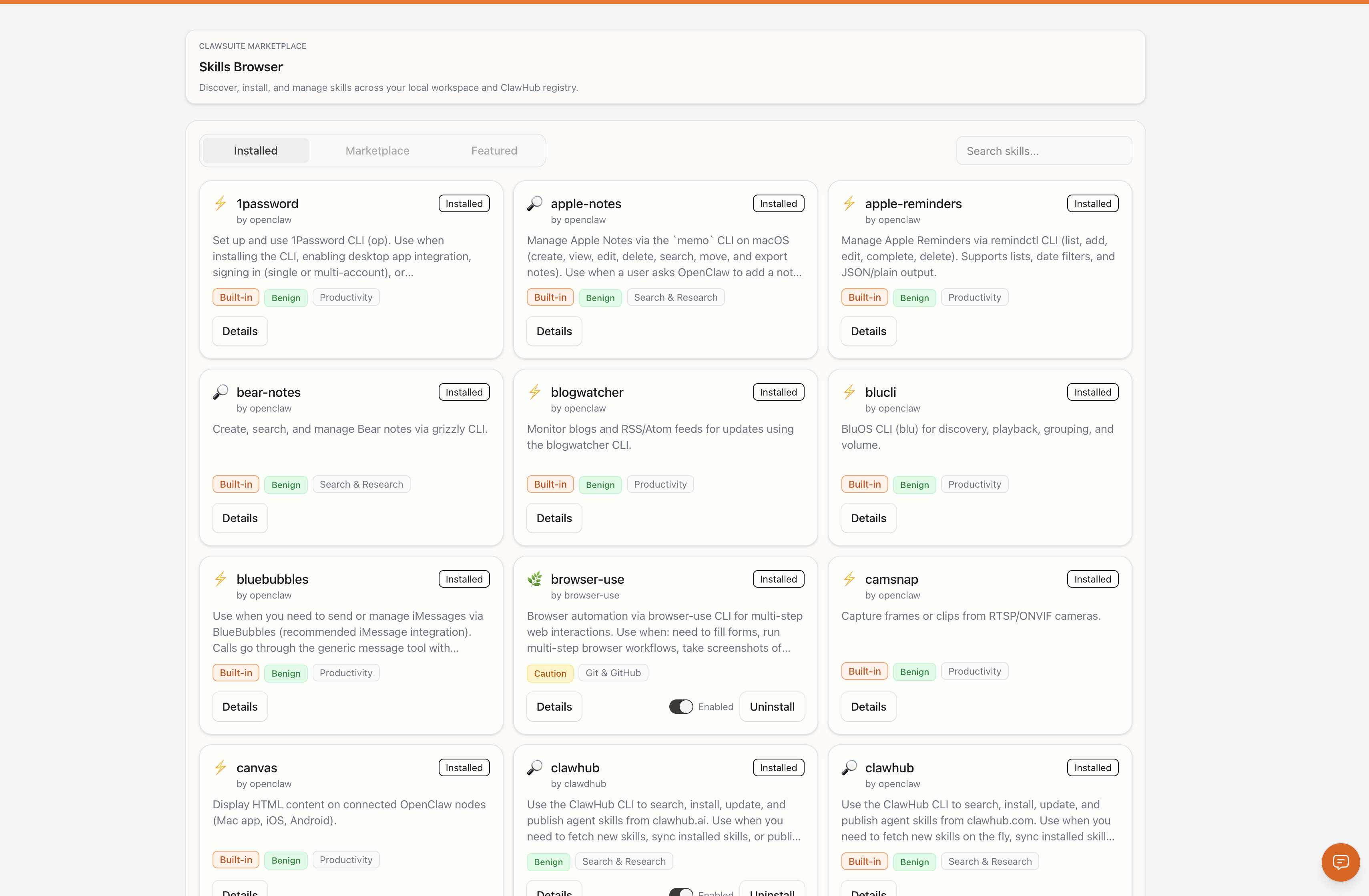Click the Installed badge on 1password card
Viewport: 1369px width, 896px height.
[464, 204]
